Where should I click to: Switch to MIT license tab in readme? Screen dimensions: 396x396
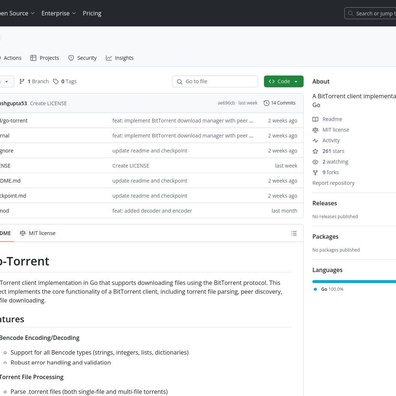tap(37, 233)
